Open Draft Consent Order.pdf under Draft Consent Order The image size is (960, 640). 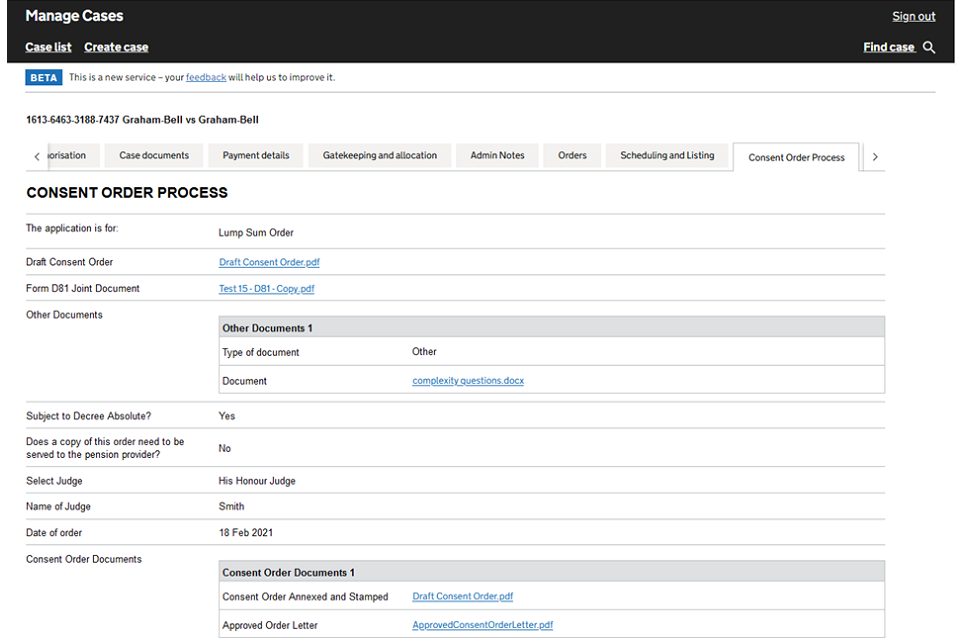click(269, 262)
